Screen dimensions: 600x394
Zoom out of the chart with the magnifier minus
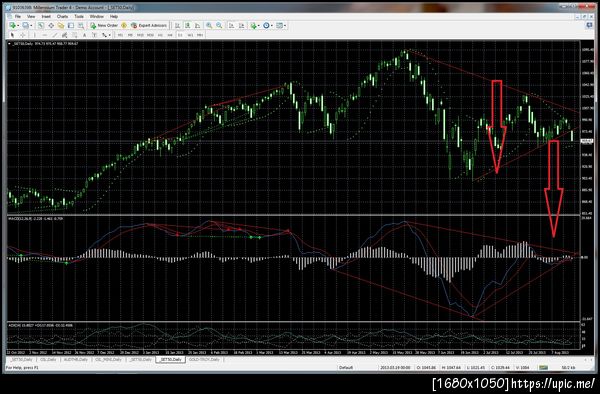coord(219,26)
